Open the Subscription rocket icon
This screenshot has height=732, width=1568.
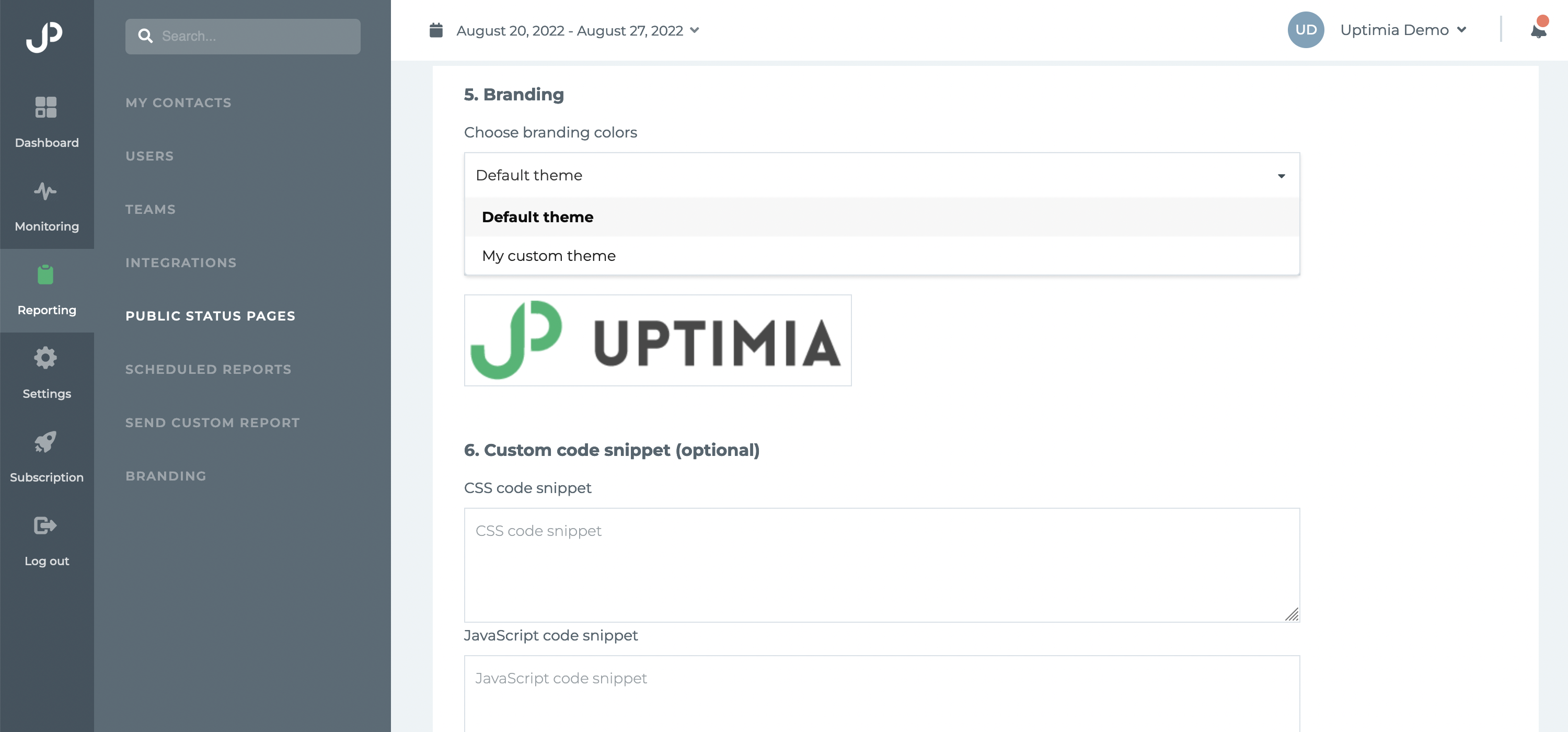coord(45,441)
